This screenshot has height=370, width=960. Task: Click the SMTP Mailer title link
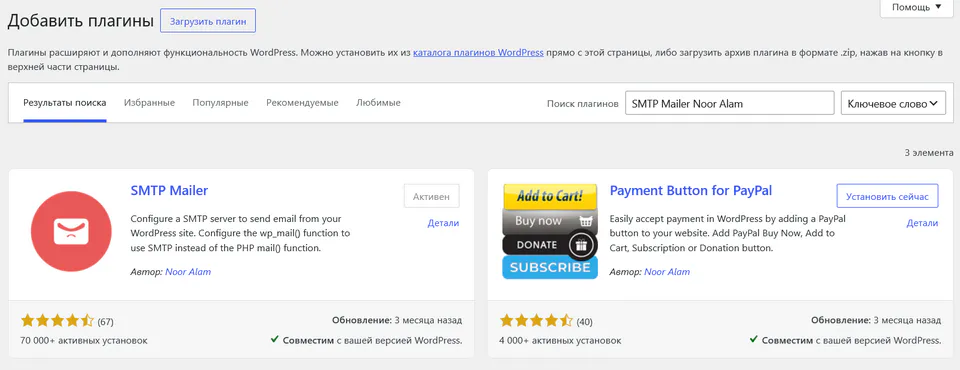[x=170, y=191]
